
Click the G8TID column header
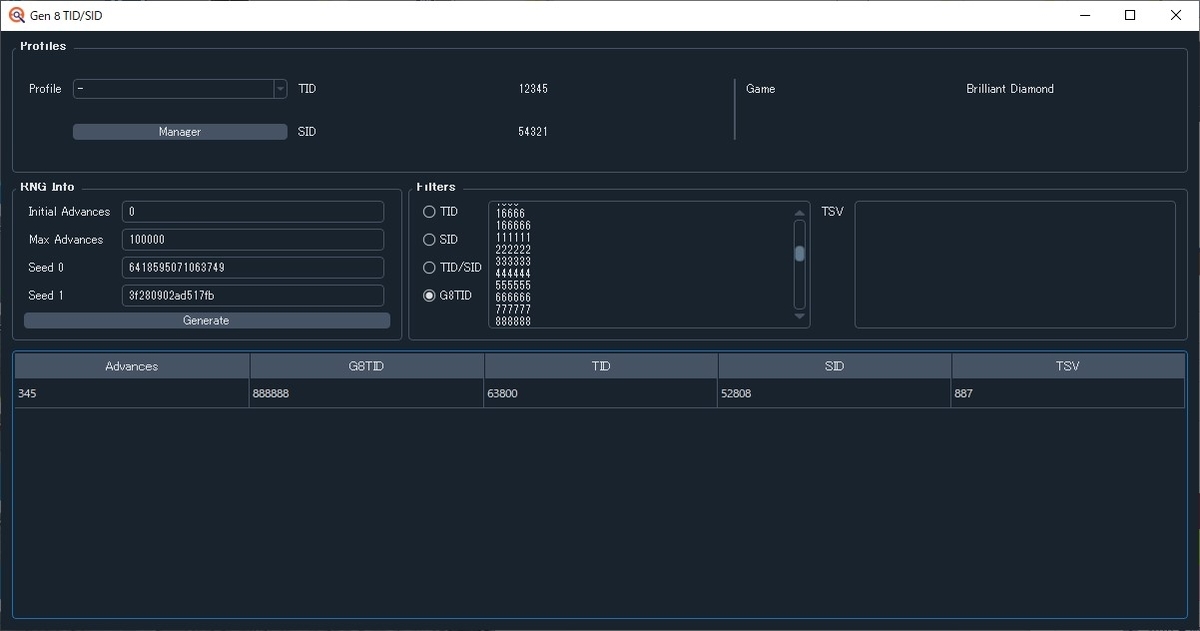(366, 365)
